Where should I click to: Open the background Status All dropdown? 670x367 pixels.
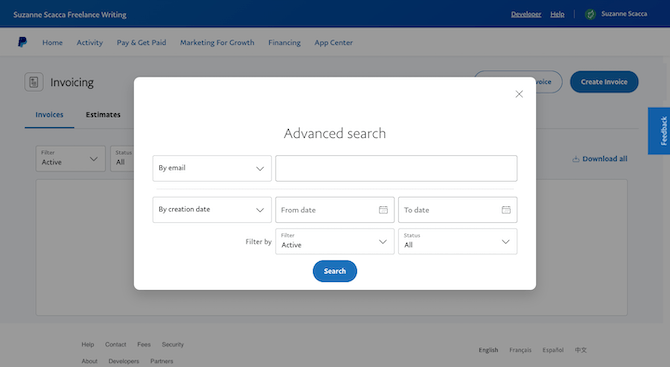click(122, 159)
